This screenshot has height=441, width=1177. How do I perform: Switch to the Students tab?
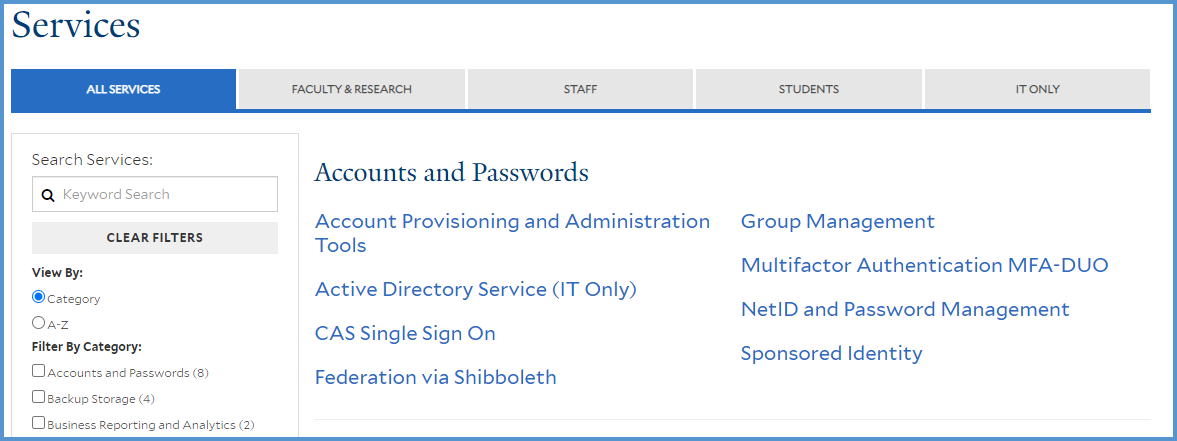pyautogui.click(x=808, y=89)
